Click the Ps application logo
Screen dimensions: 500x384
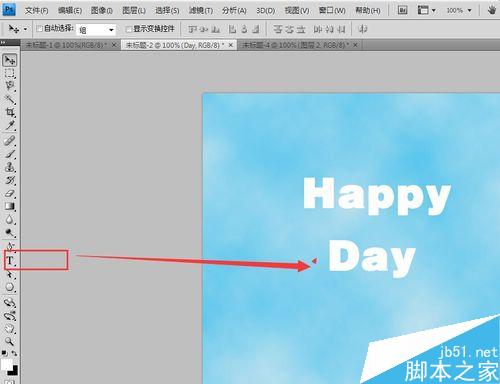9,10
